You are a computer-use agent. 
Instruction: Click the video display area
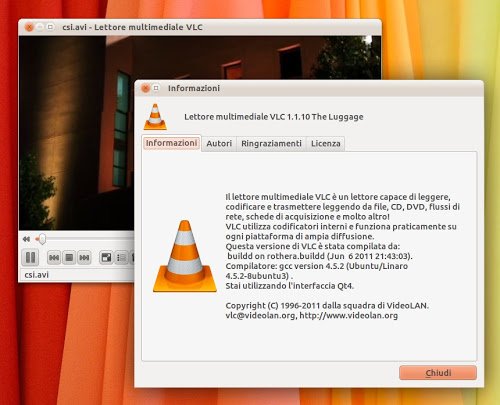pyautogui.click(x=76, y=133)
